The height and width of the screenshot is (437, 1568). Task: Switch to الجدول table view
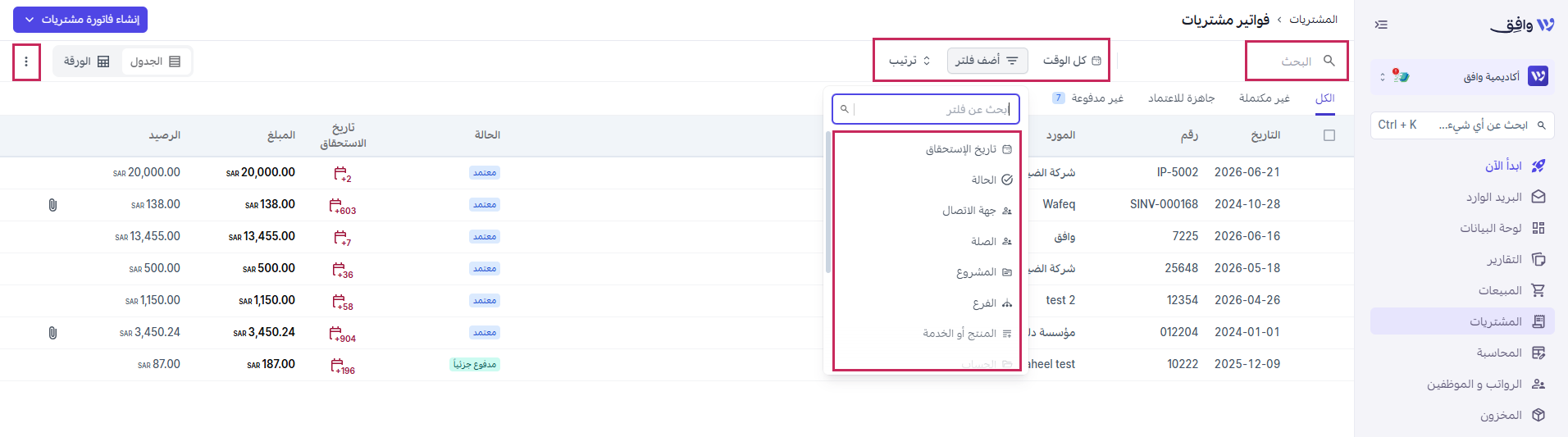tap(156, 61)
